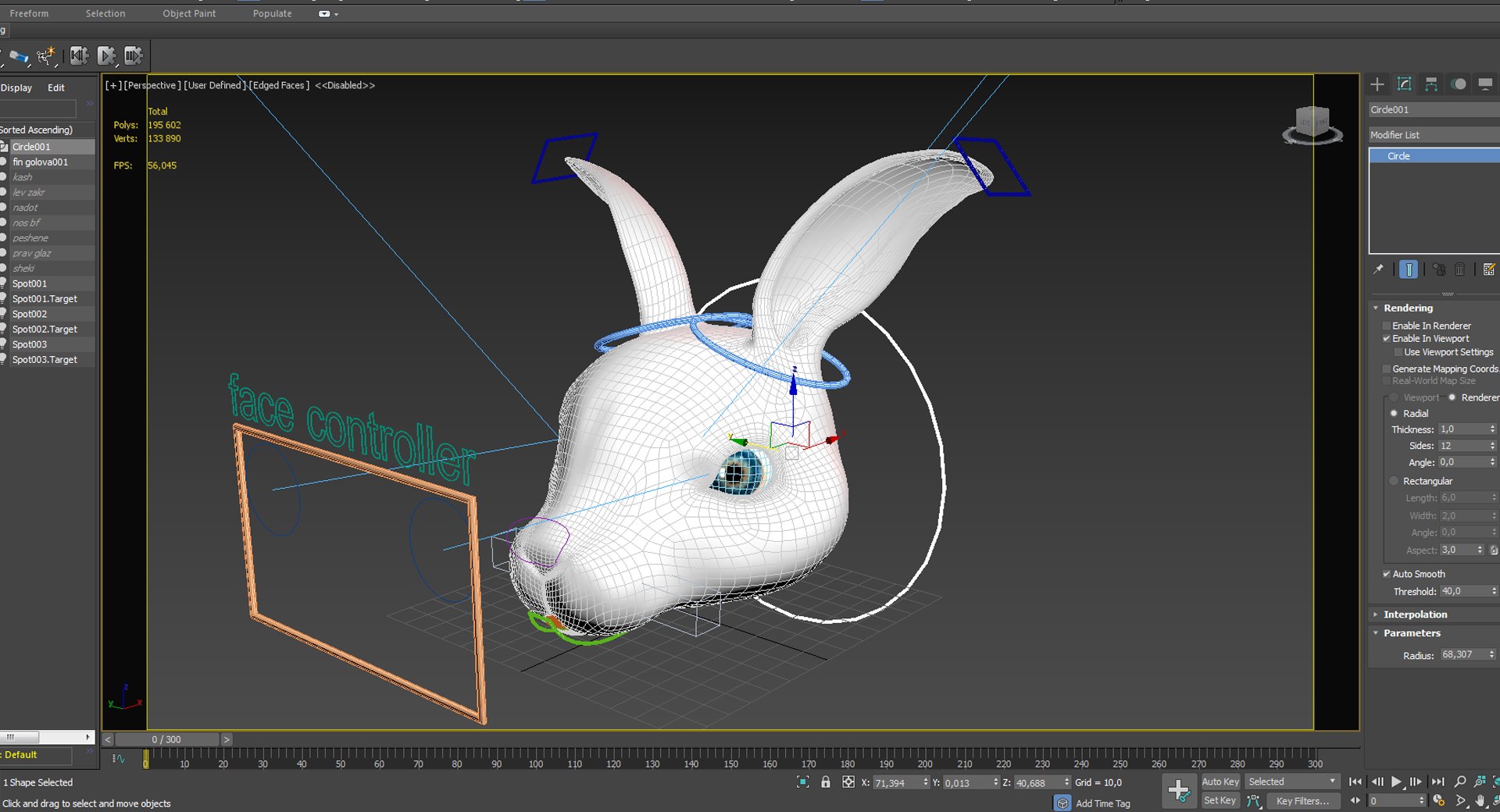Image resolution: width=1500 pixels, height=812 pixels.
Task: Step to the previous frame
Action: (1377, 782)
